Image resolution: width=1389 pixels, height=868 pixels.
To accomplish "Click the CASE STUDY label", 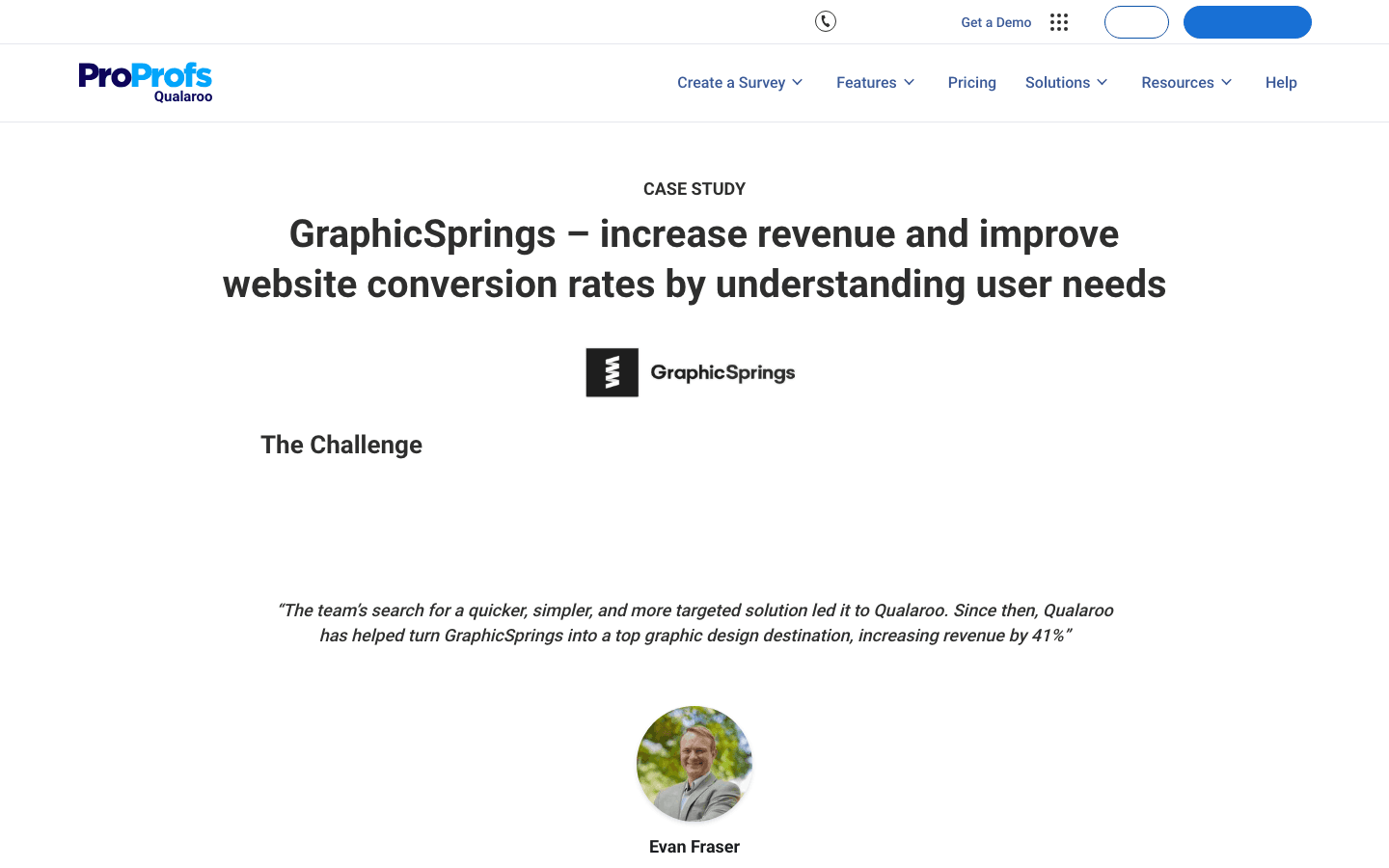I will click(694, 189).
